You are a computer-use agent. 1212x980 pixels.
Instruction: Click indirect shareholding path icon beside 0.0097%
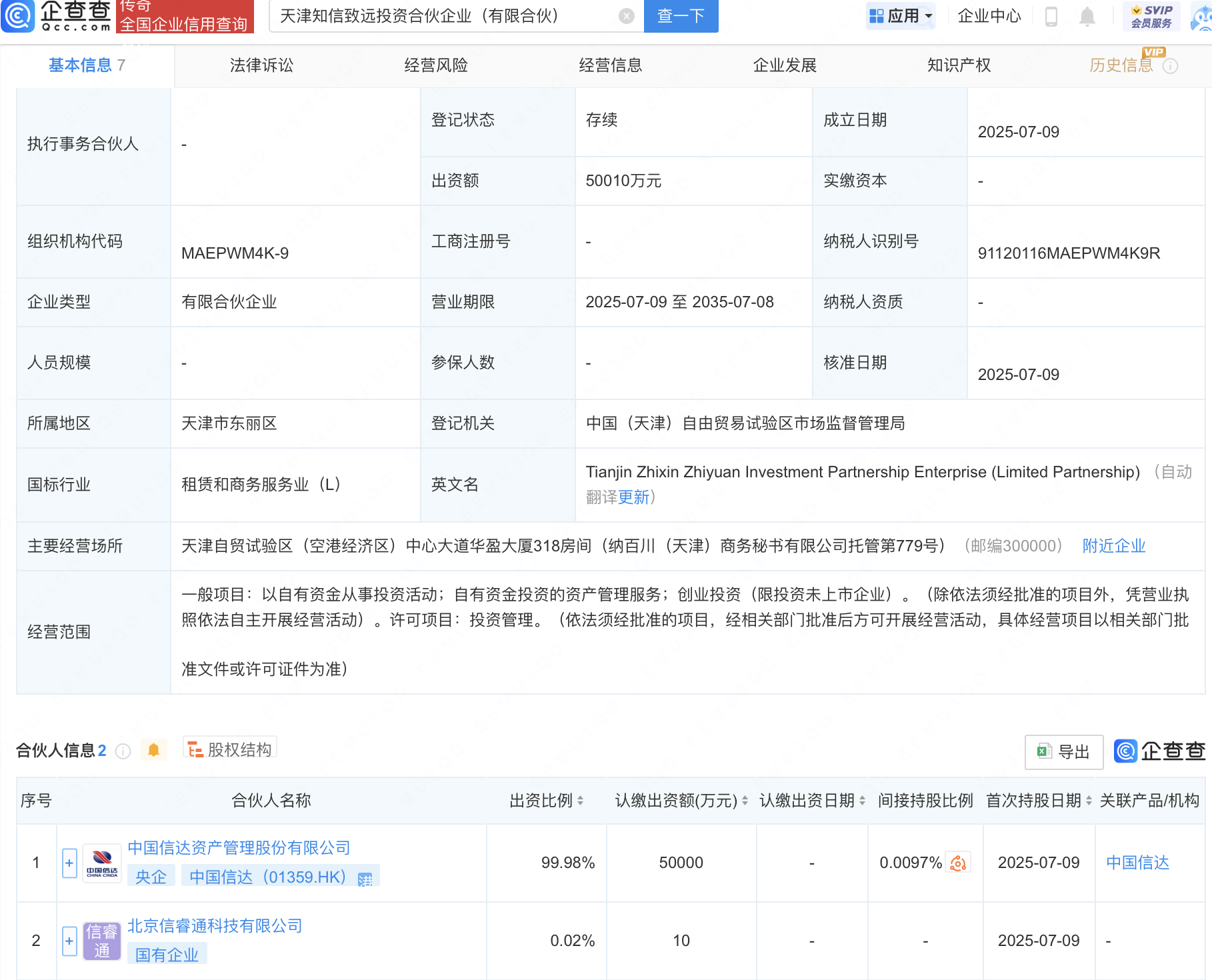(958, 863)
